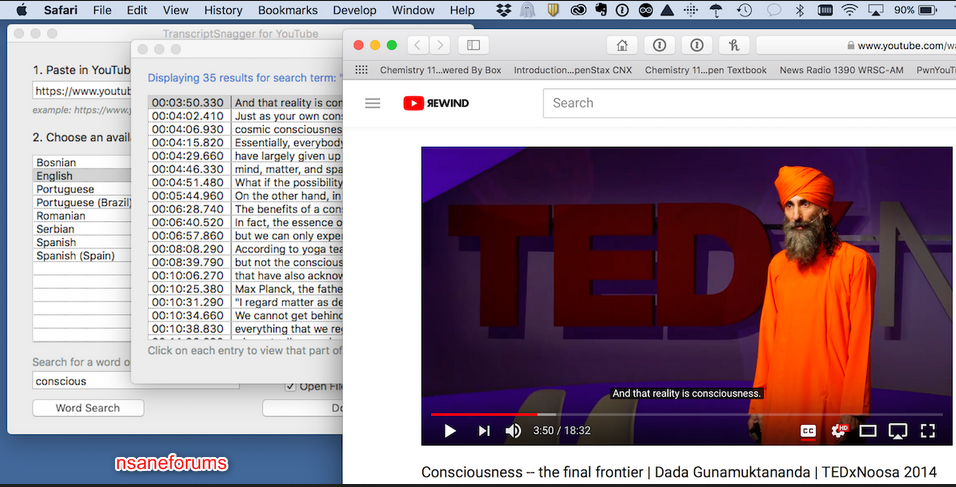Image resolution: width=956 pixels, height=487 pixels.
Task: Open the Bookmarks menu
Action: pyautogui.click(x=288, y=10)
